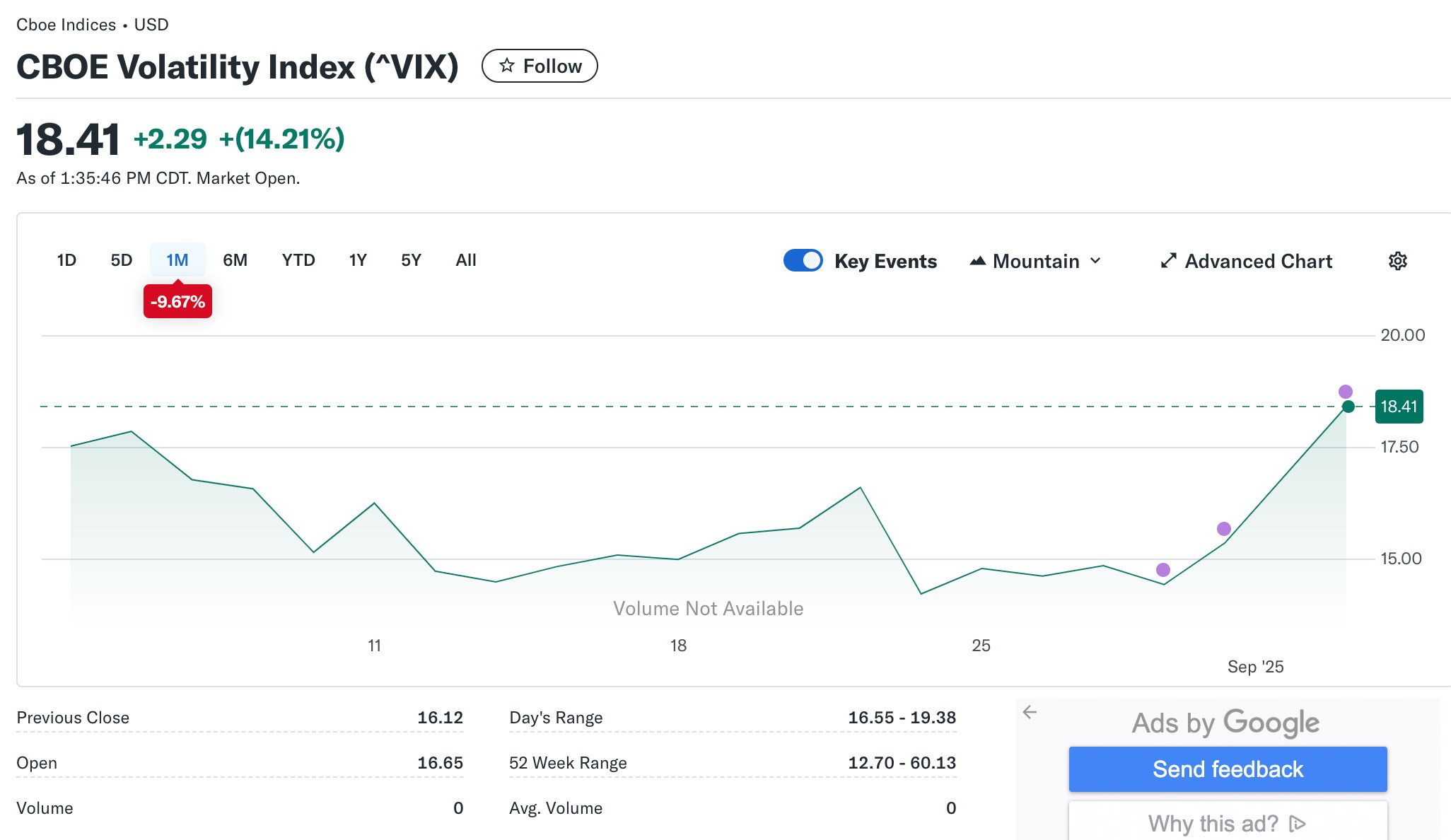Toggle the Key Events switch off
Image resolution: width=1451 pixels, height=840 pixels.
pyautogui.click(x=803, y=261)
